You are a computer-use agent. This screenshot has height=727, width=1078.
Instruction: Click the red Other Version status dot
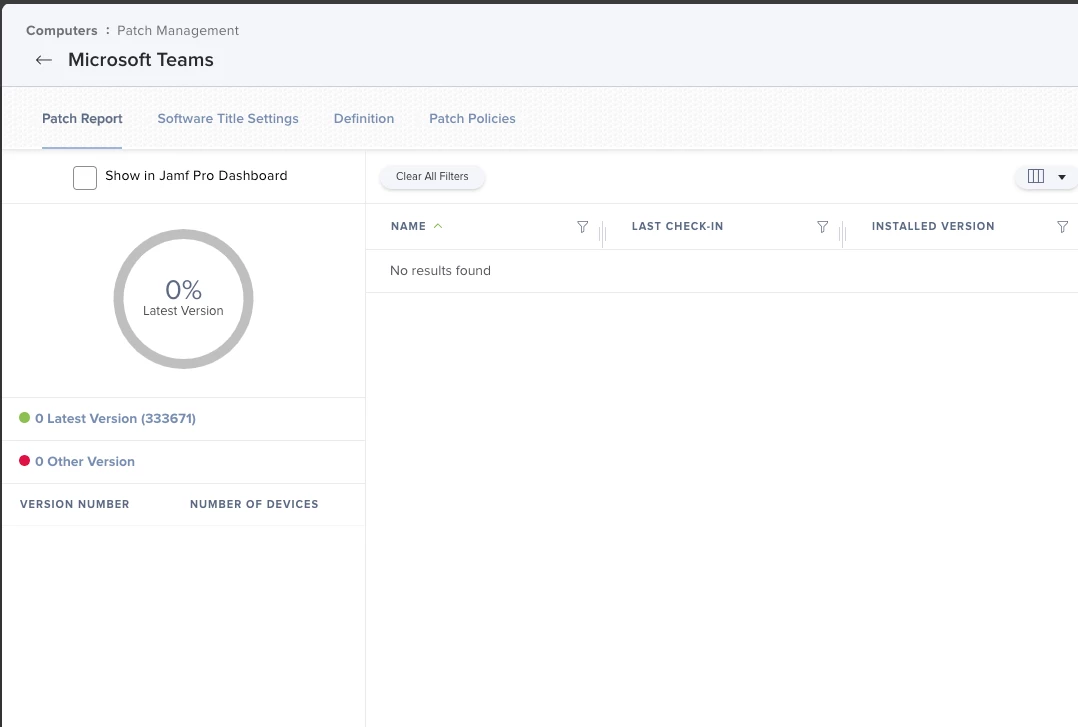tap(25, 461)
